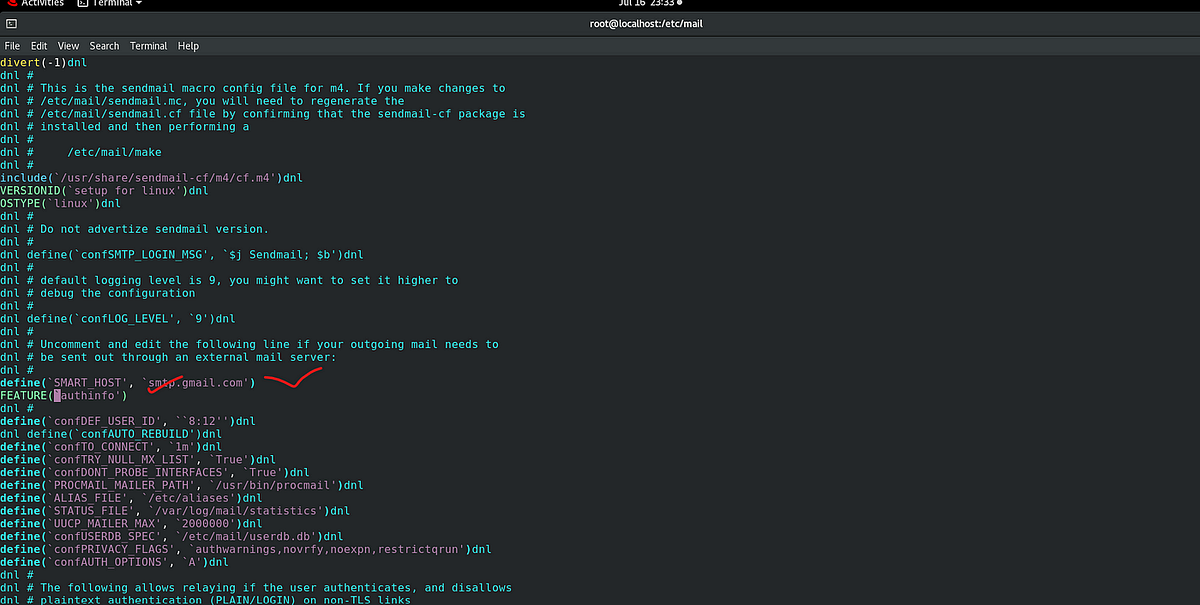
Task: Click the terminal window icon in the title bar
Action: click(11, 23)
